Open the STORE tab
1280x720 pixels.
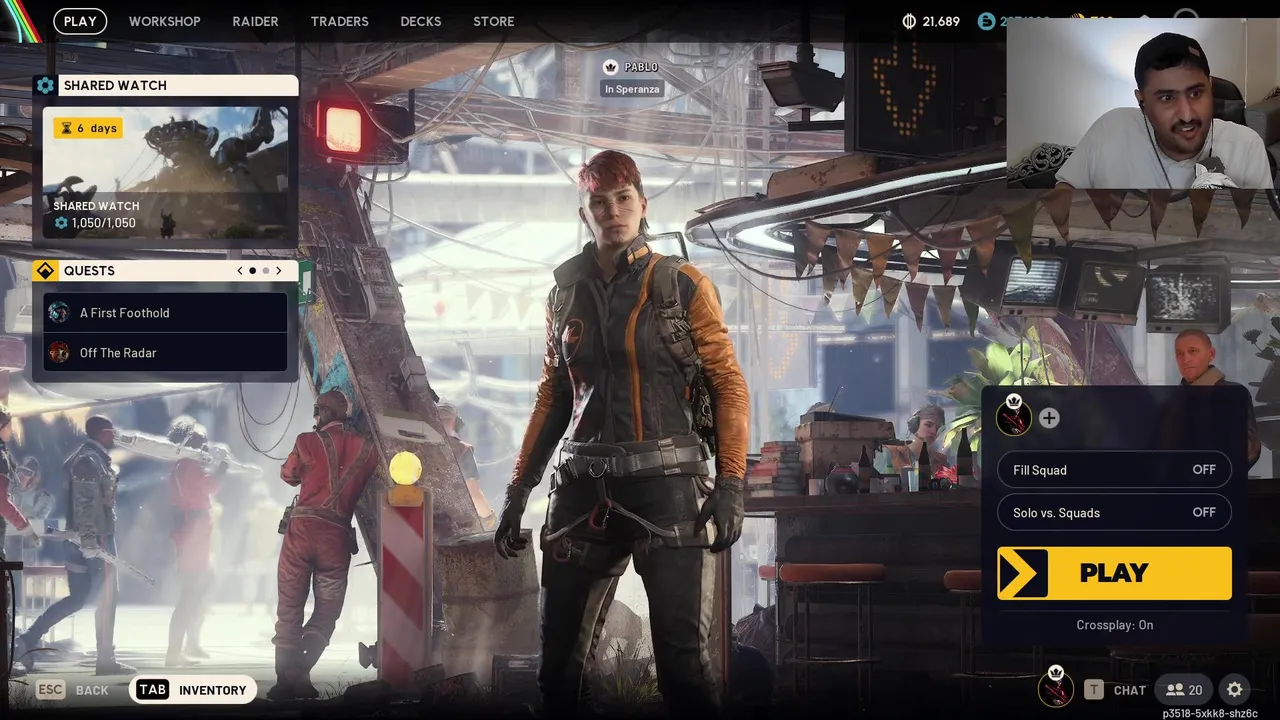coord(493,21)
